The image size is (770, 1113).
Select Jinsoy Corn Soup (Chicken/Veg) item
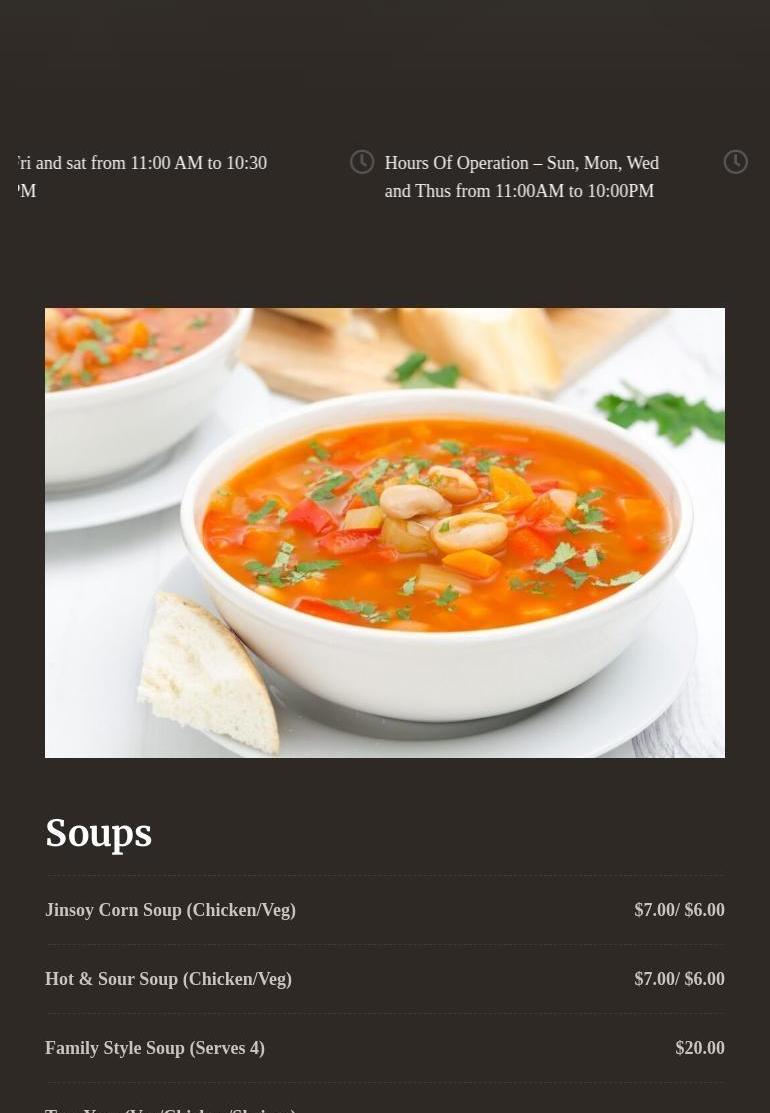pyautogui.click(x=170, y=910)
